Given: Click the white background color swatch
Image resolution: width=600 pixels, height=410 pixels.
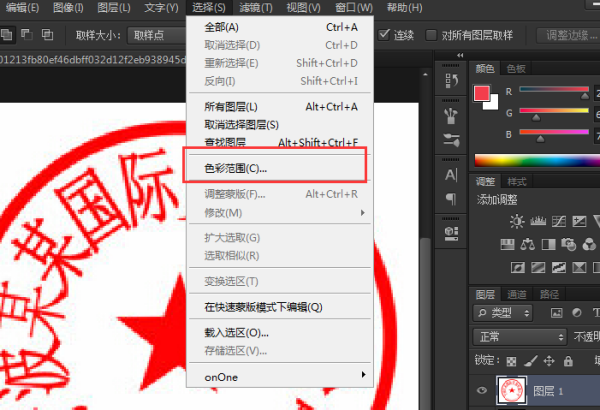Looking at the screenshot, I should (x=493, y=103).
